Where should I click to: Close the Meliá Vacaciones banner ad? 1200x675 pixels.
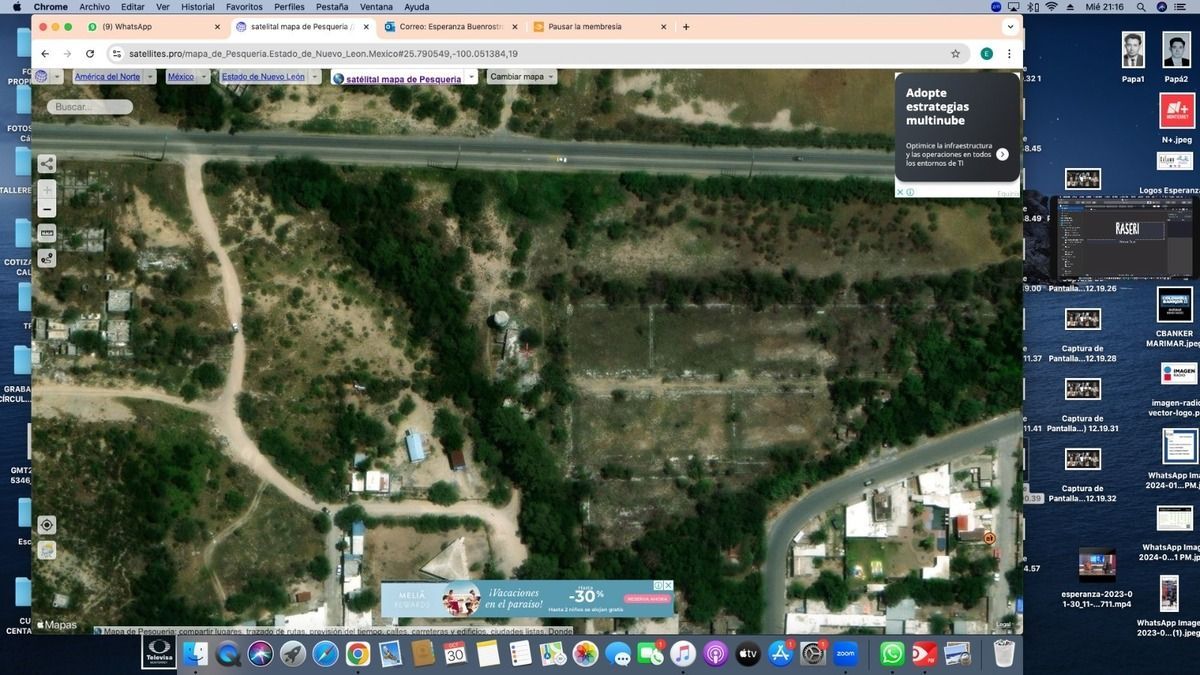[668, 585]
